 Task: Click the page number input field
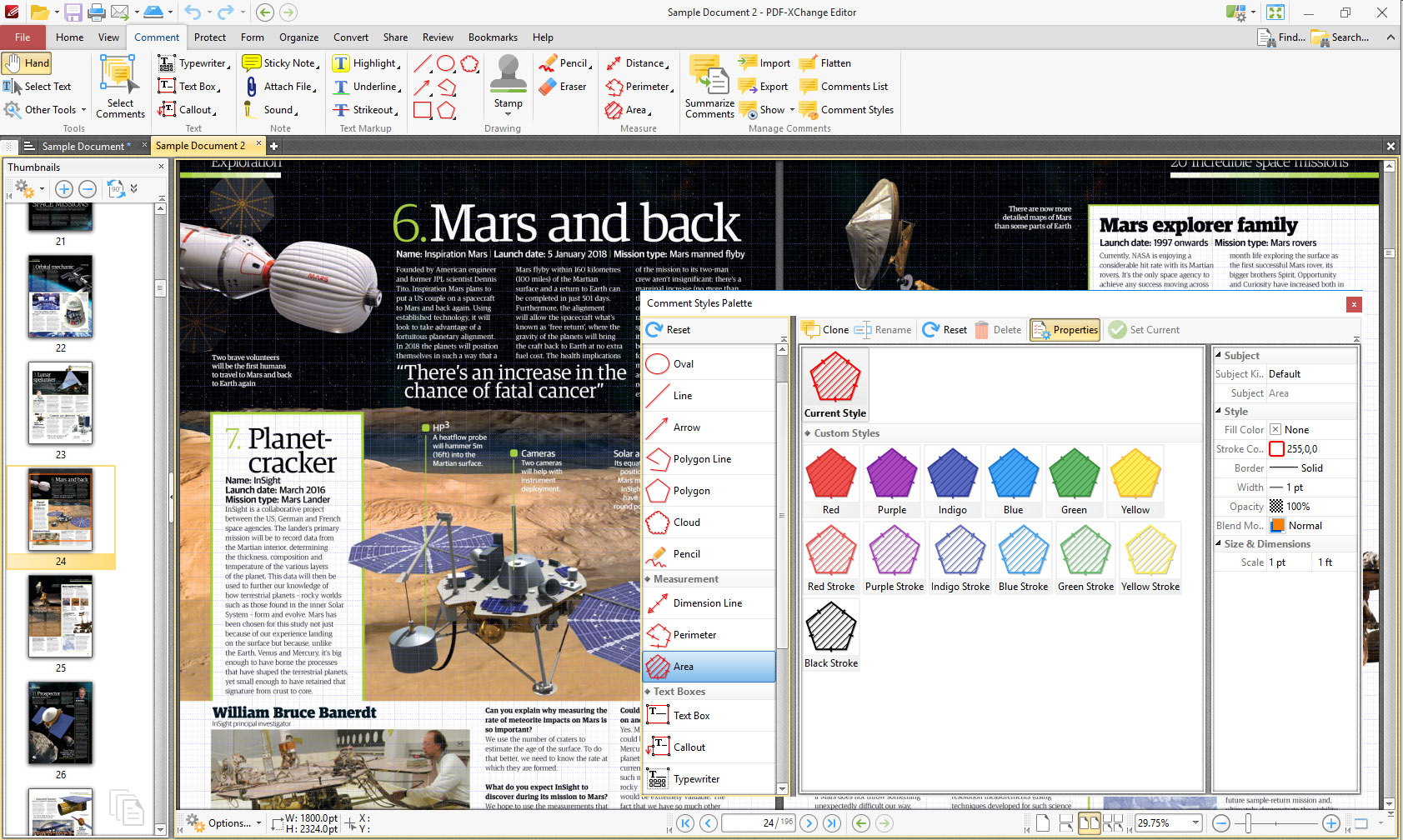(x=758, y=823)
